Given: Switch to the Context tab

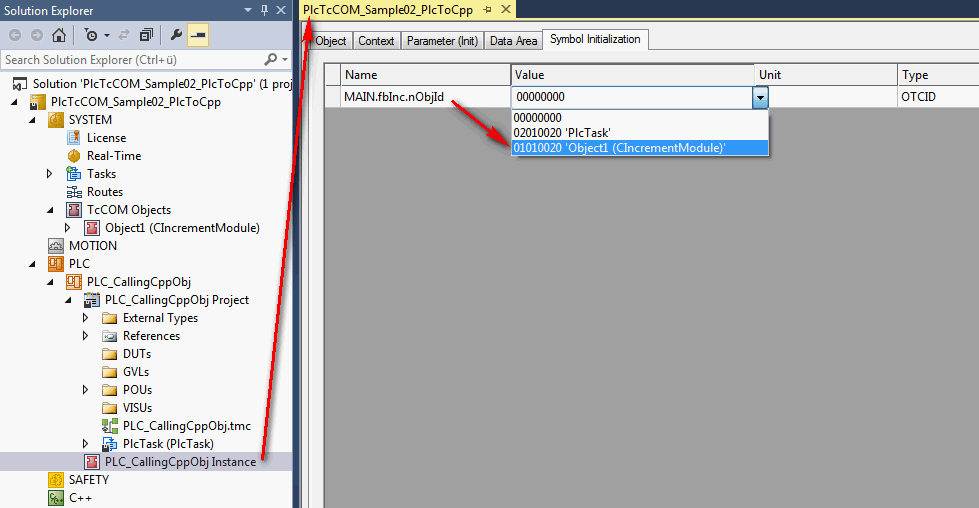Looking at the screenshot, I should click(x=376, y=41).
